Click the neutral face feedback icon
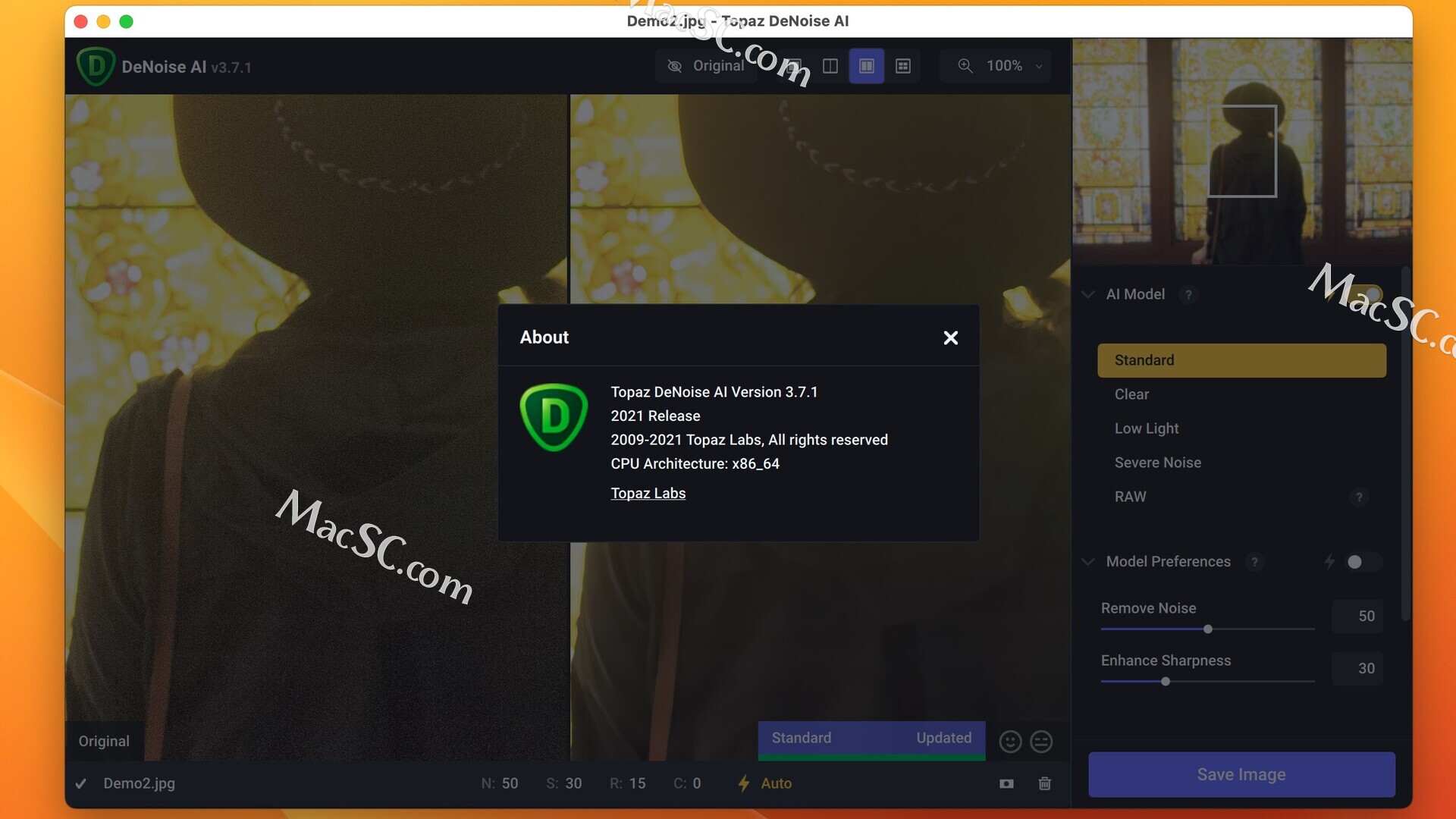This screenshot has width=1456, height=819. (1041, 741)
